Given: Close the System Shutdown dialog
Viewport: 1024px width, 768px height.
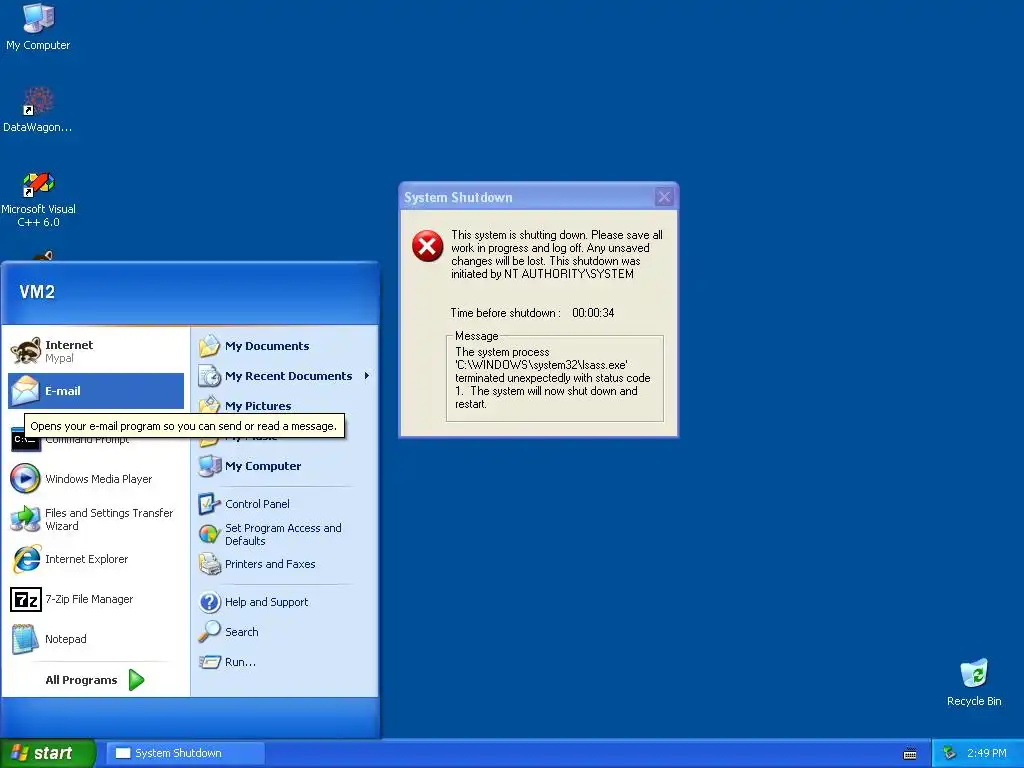Looking at the screenshot, I should [664, 197].
